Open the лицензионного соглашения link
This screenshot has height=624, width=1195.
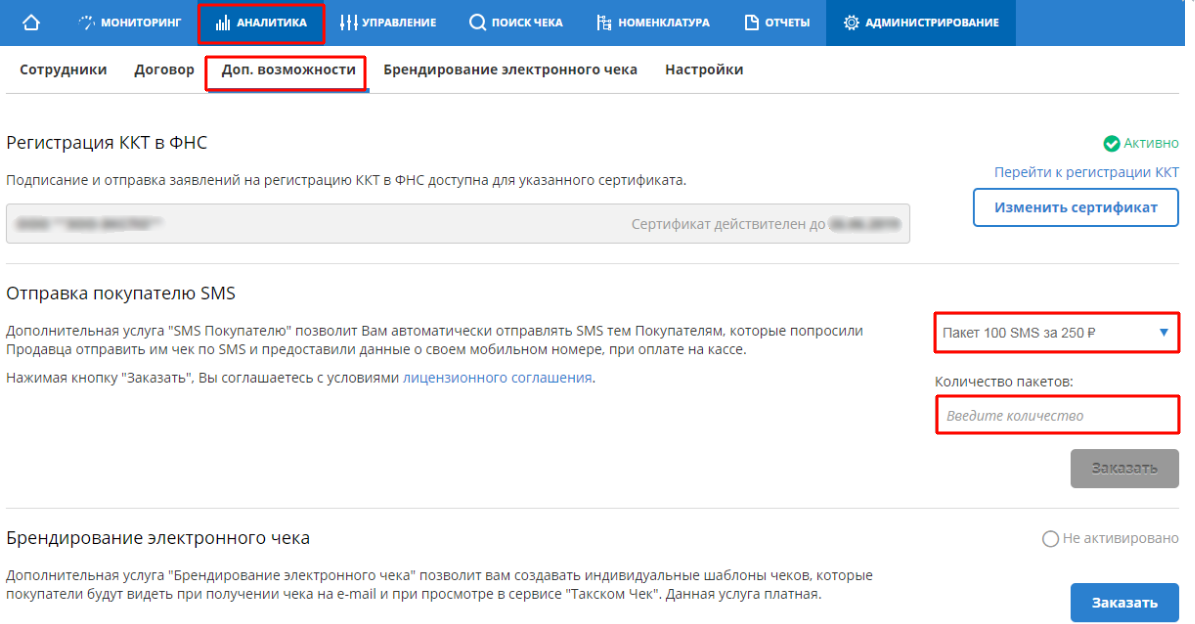coord(497,378)
